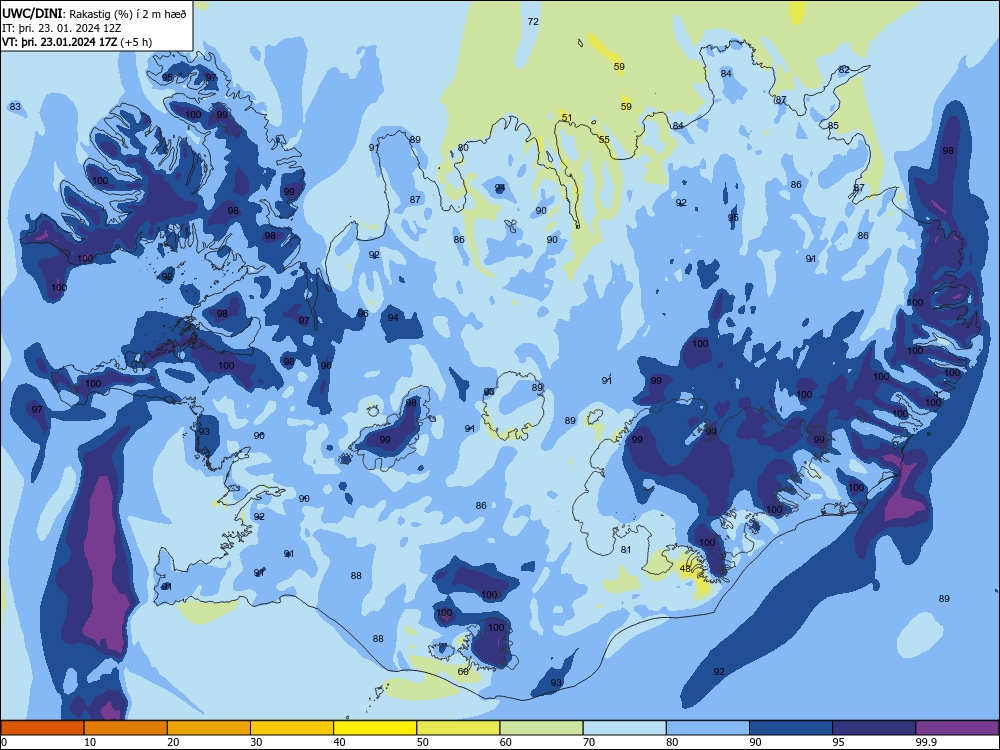Pick the 20–30 legend color swatch
Viewport: 1000px width, 750px height.
[209, 728]
